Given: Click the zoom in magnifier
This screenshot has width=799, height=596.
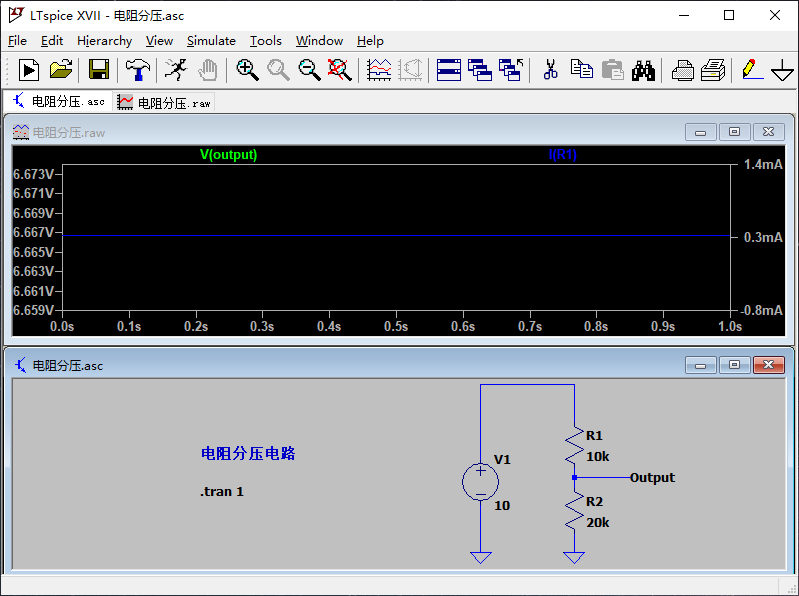Looking at the screenshot, I should 247,69.
